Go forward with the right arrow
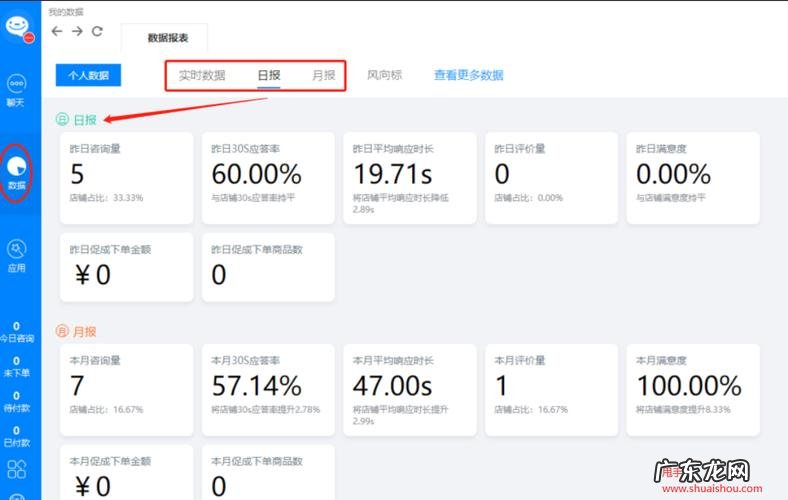 point(77,31)
